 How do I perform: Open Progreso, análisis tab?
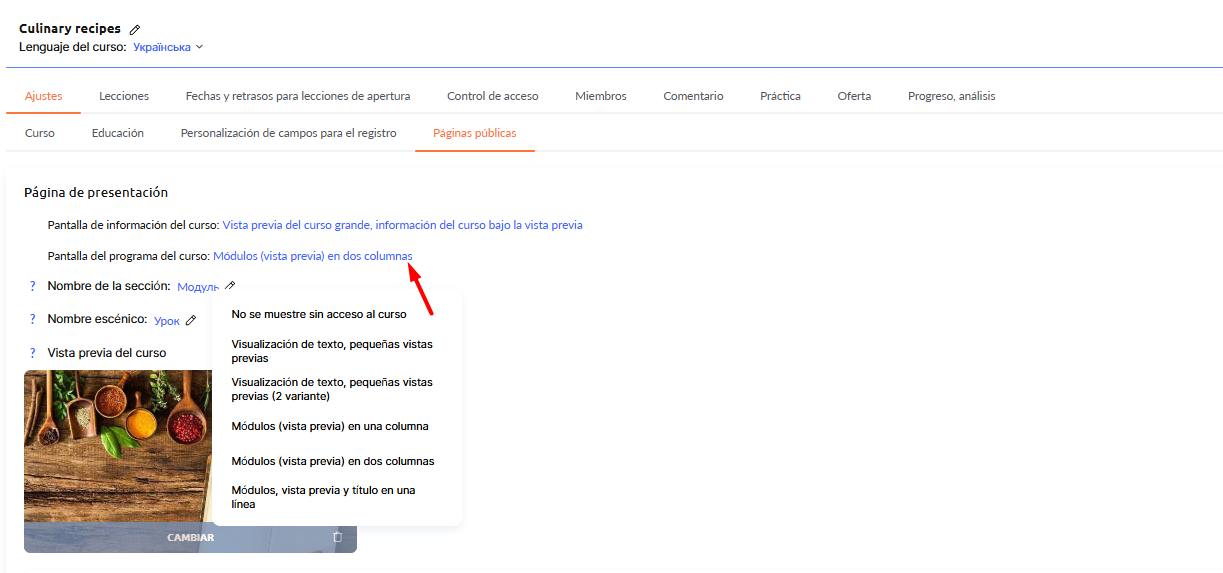point(951,96)
